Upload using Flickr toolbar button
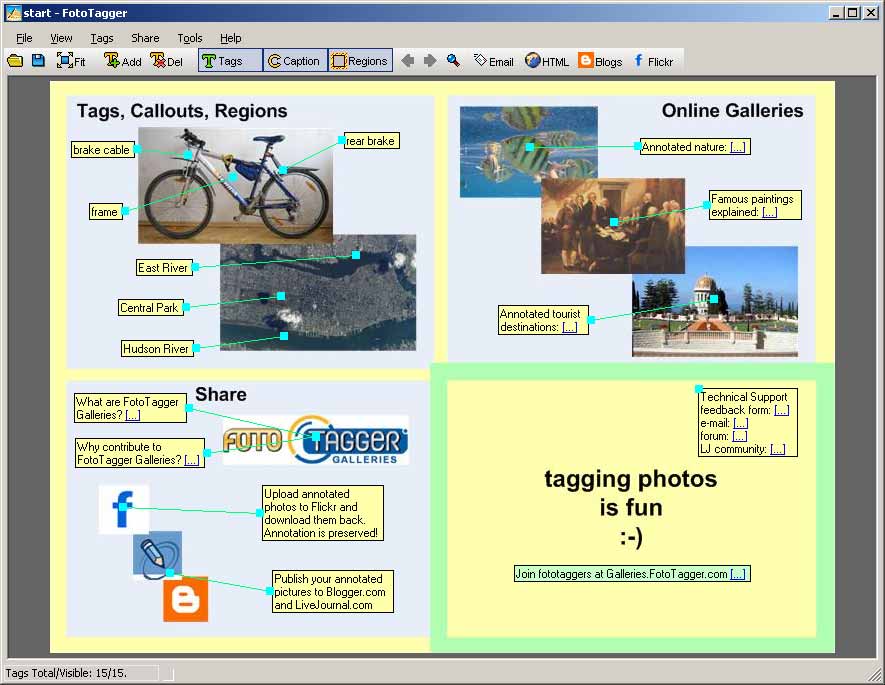This screenshot has height=685, width=885. pos(654,61)
